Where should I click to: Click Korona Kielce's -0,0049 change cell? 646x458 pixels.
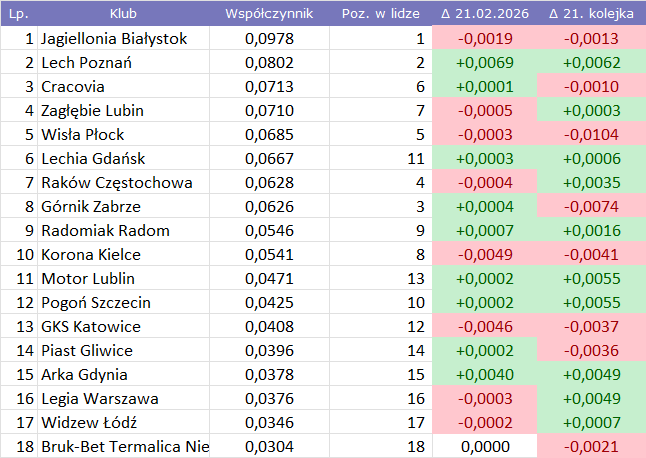click(485, 255)
